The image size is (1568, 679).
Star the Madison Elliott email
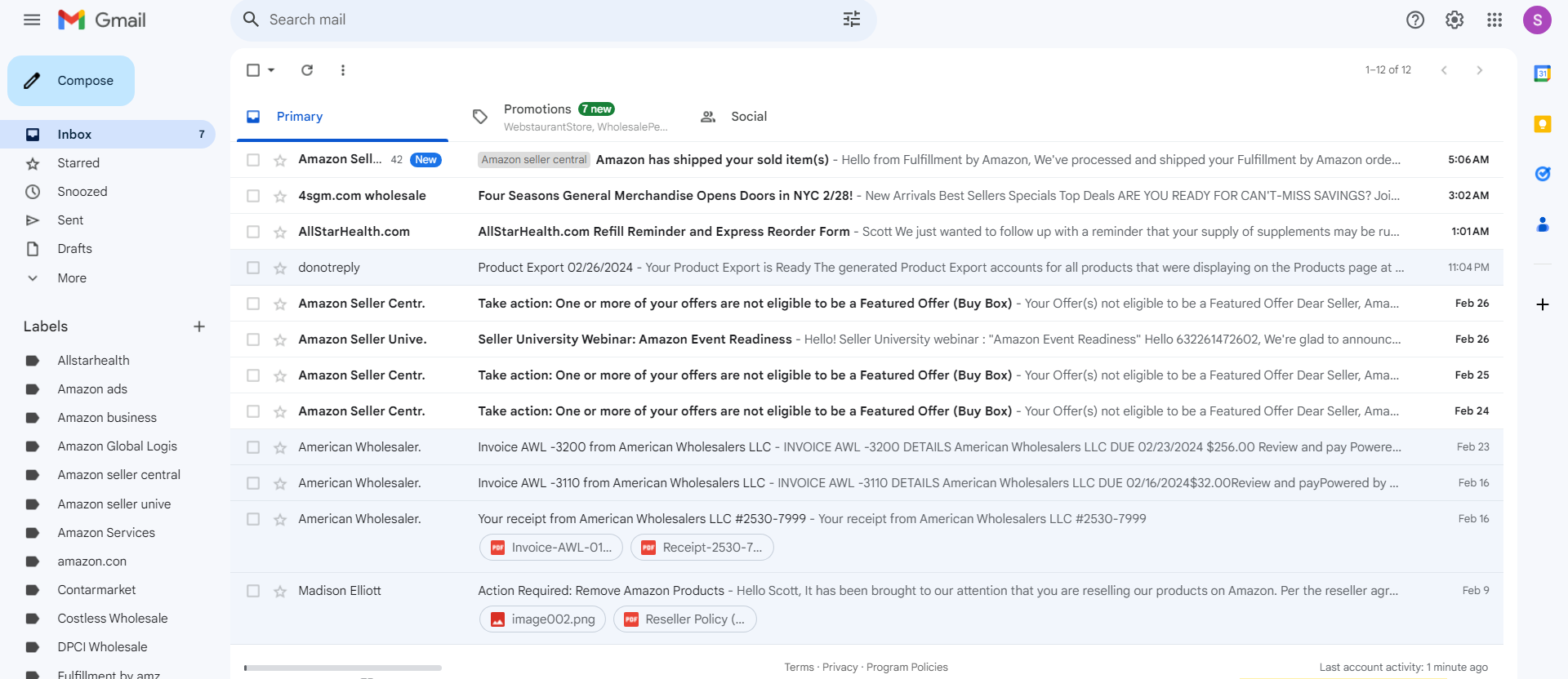coord(280,591)
